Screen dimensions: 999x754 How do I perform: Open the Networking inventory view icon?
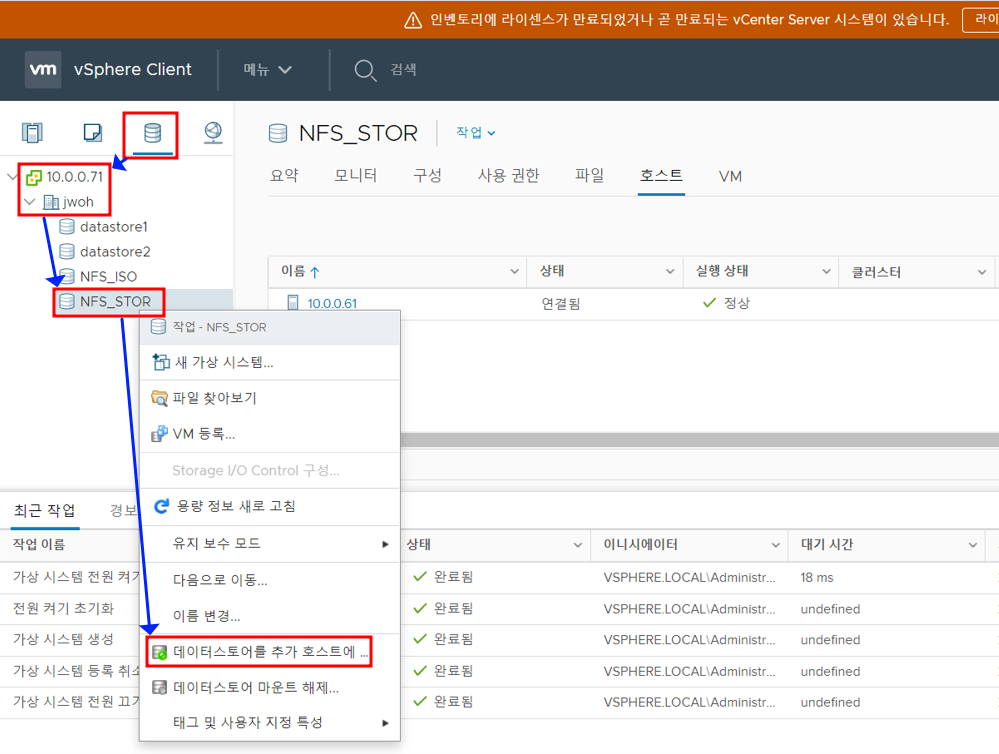[213, 133]
